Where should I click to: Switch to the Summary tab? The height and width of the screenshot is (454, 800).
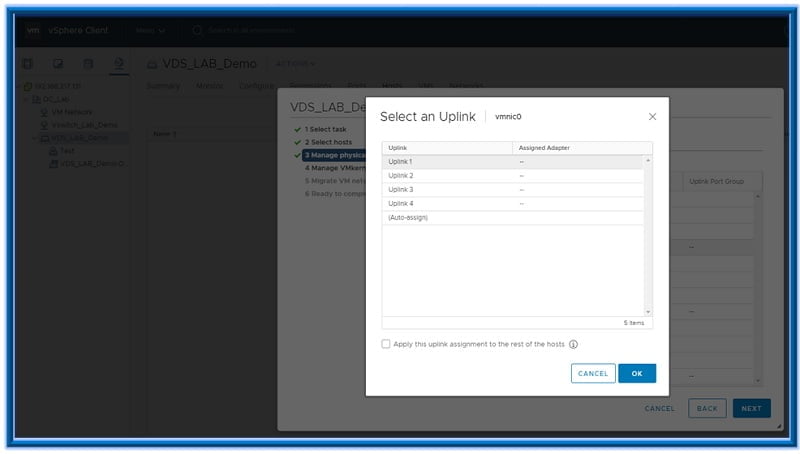(x=163, y=86)
